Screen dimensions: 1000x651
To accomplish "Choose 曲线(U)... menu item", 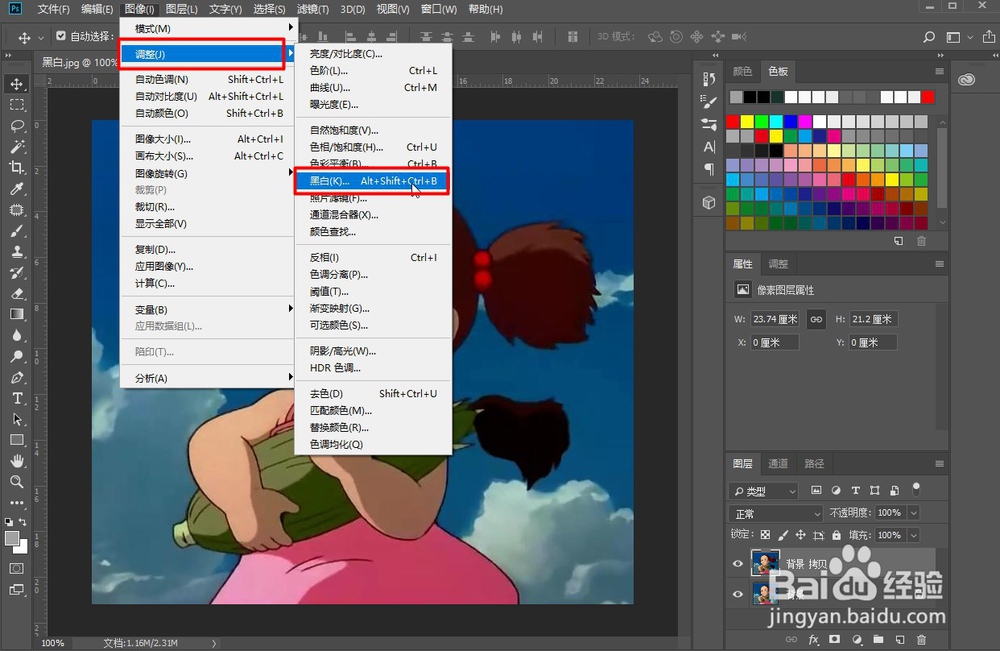I will click(x=373, y=87).
